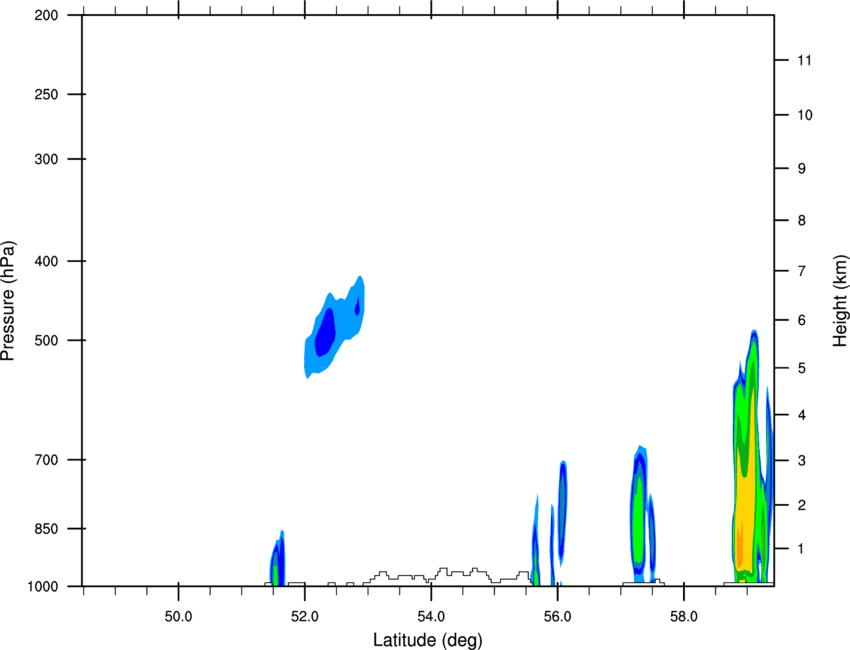
Task: Click the 4 km height tick label
Action: 801,415
